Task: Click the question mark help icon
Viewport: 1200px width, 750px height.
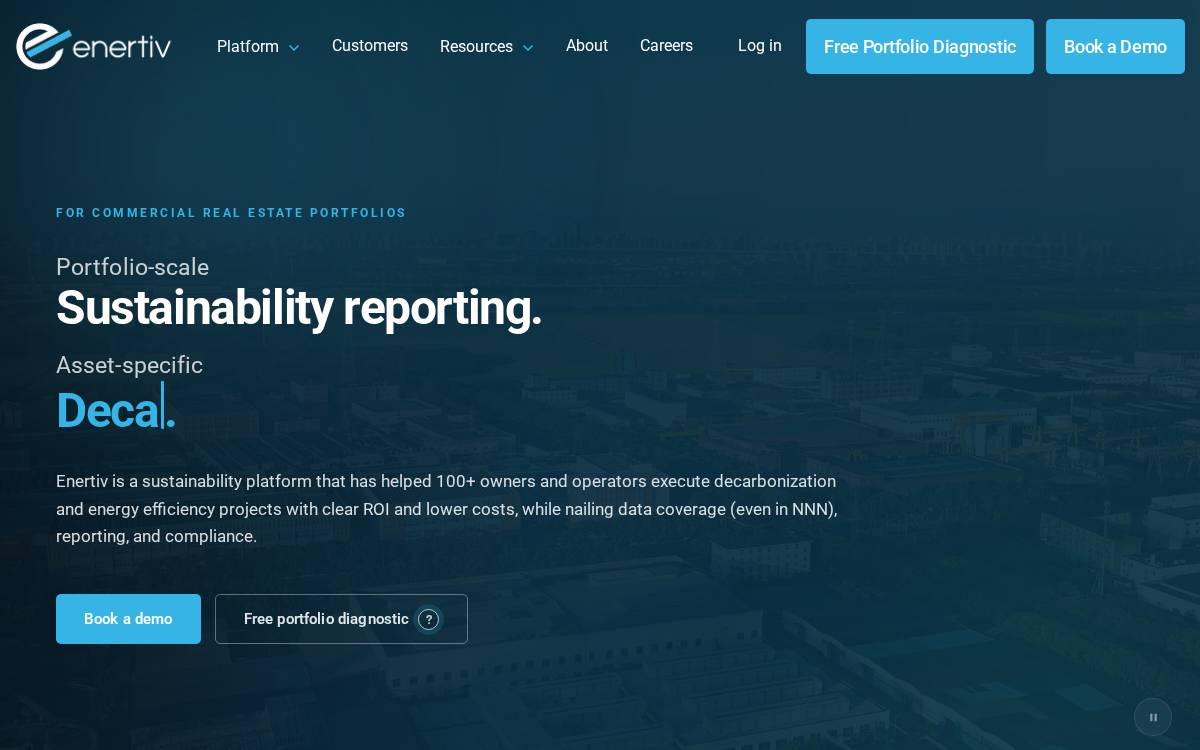Action: coord(429,619)
